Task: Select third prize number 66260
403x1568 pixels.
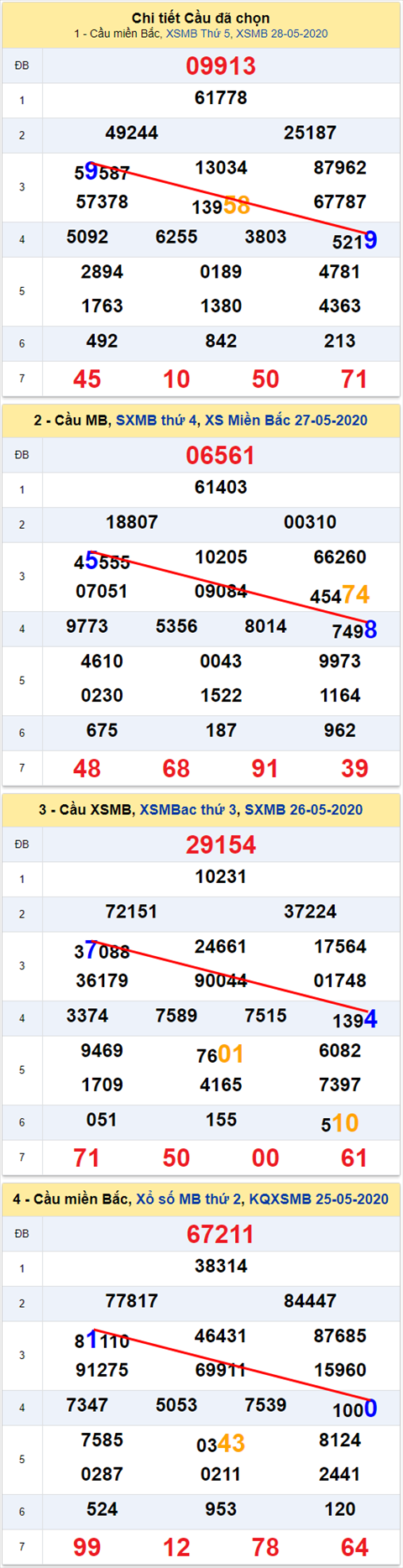Action: click(340, 557)
